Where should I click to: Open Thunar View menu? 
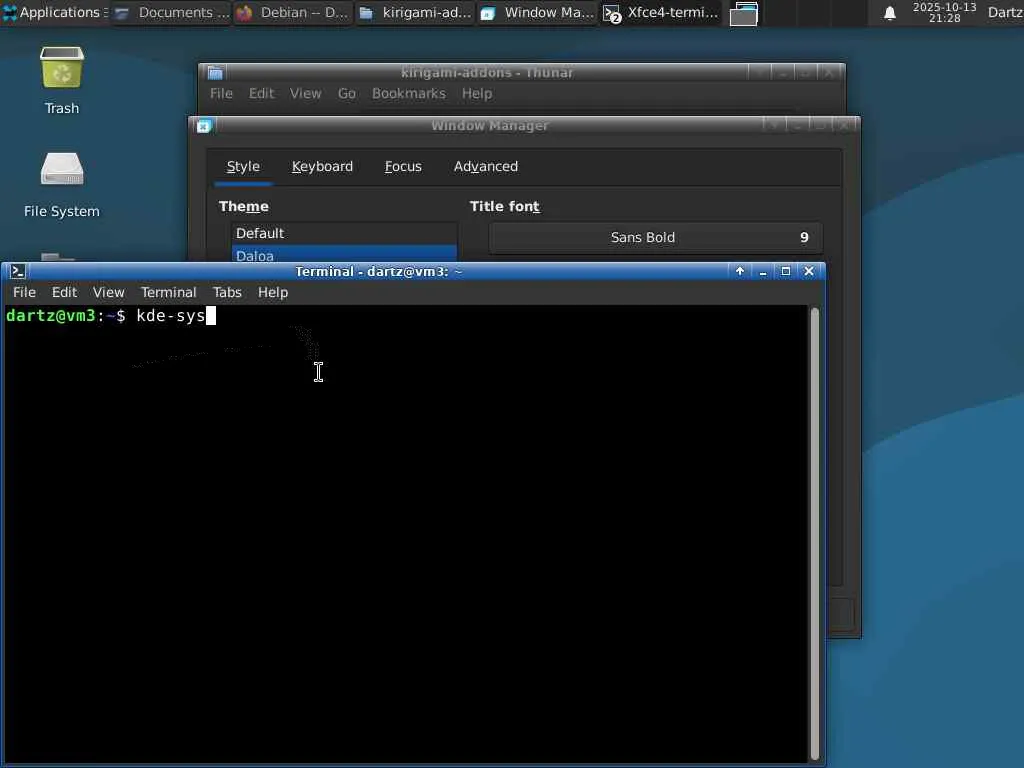[x=306, y=93]
